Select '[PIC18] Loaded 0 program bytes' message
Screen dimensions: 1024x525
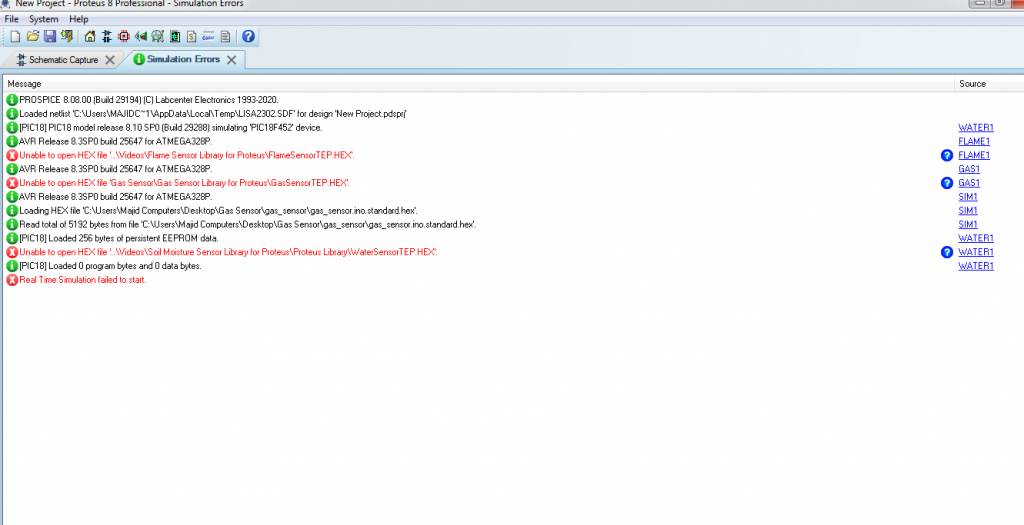click(110, 266)
